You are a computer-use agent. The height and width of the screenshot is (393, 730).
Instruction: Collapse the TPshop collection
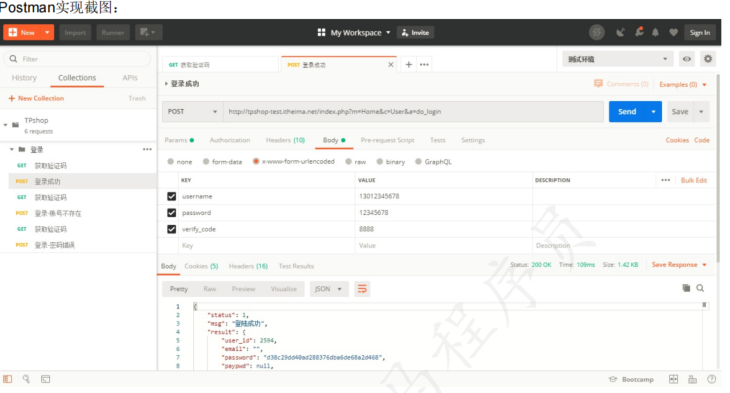6,125
